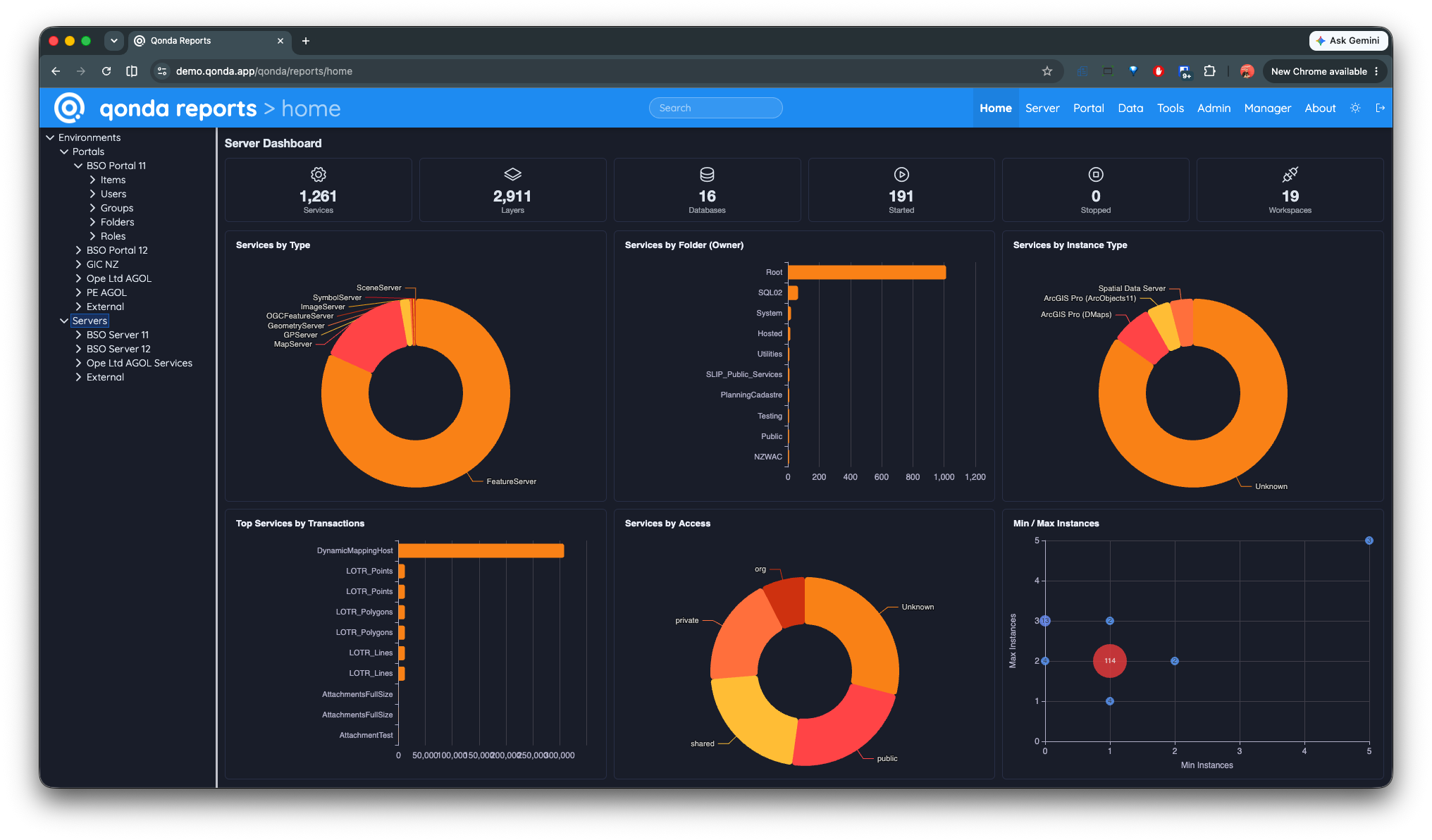Click the Qonda logo icon
This screenshot has width=1432, height=840.
69,108
